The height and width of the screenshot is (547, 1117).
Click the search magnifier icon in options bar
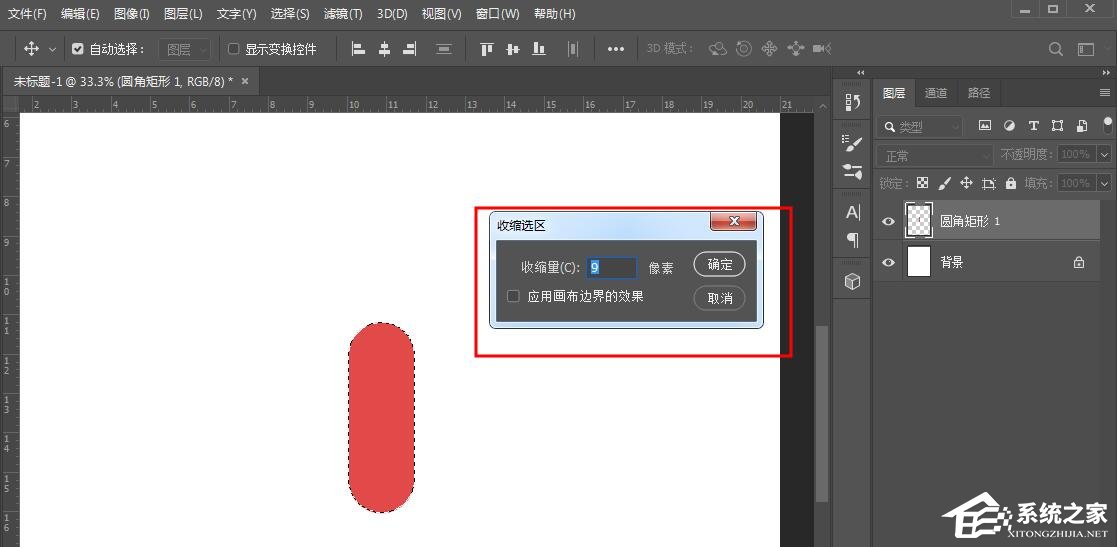[1055, 49]
